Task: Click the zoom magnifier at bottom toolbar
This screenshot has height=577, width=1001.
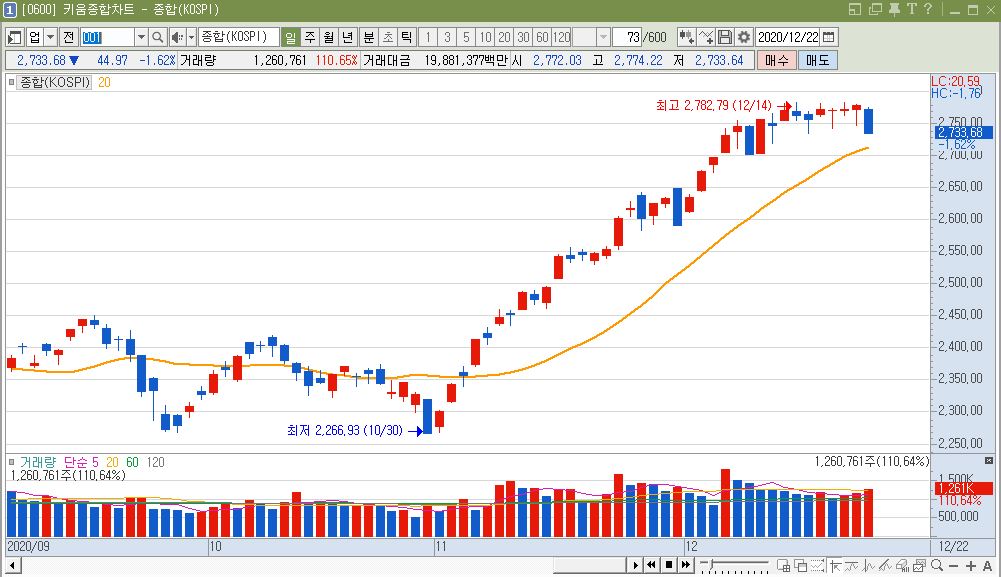Action: (x=937, y=566)
